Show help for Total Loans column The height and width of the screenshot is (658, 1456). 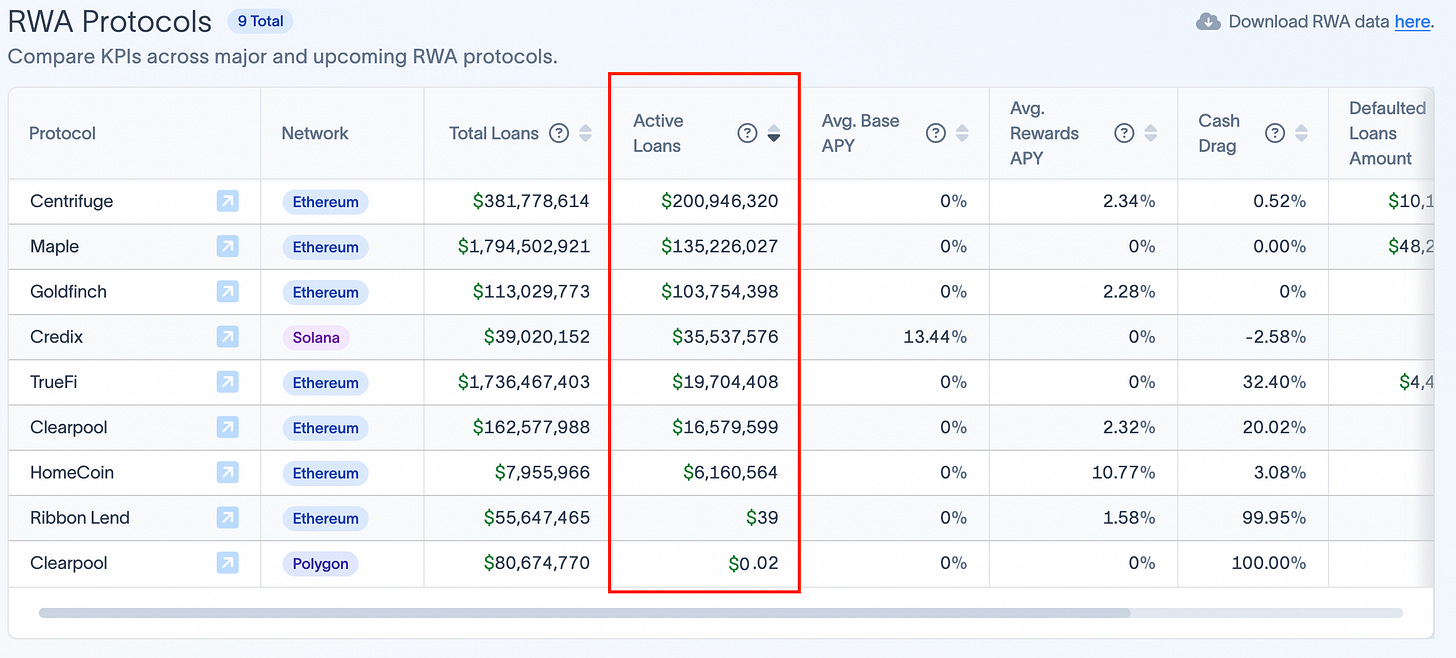point(560,133)
